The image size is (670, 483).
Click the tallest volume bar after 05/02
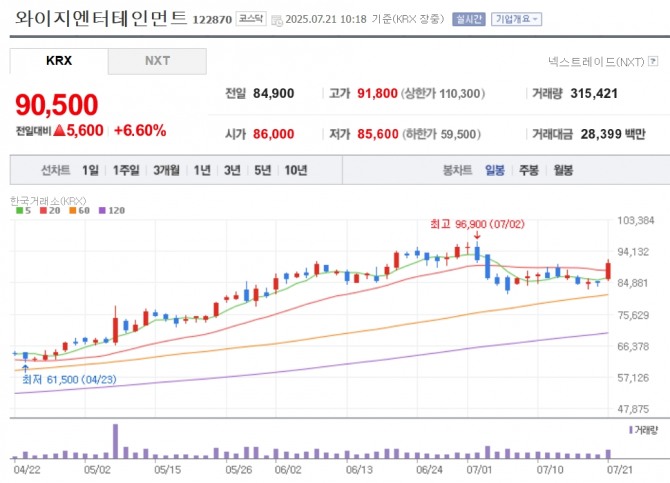115,441
